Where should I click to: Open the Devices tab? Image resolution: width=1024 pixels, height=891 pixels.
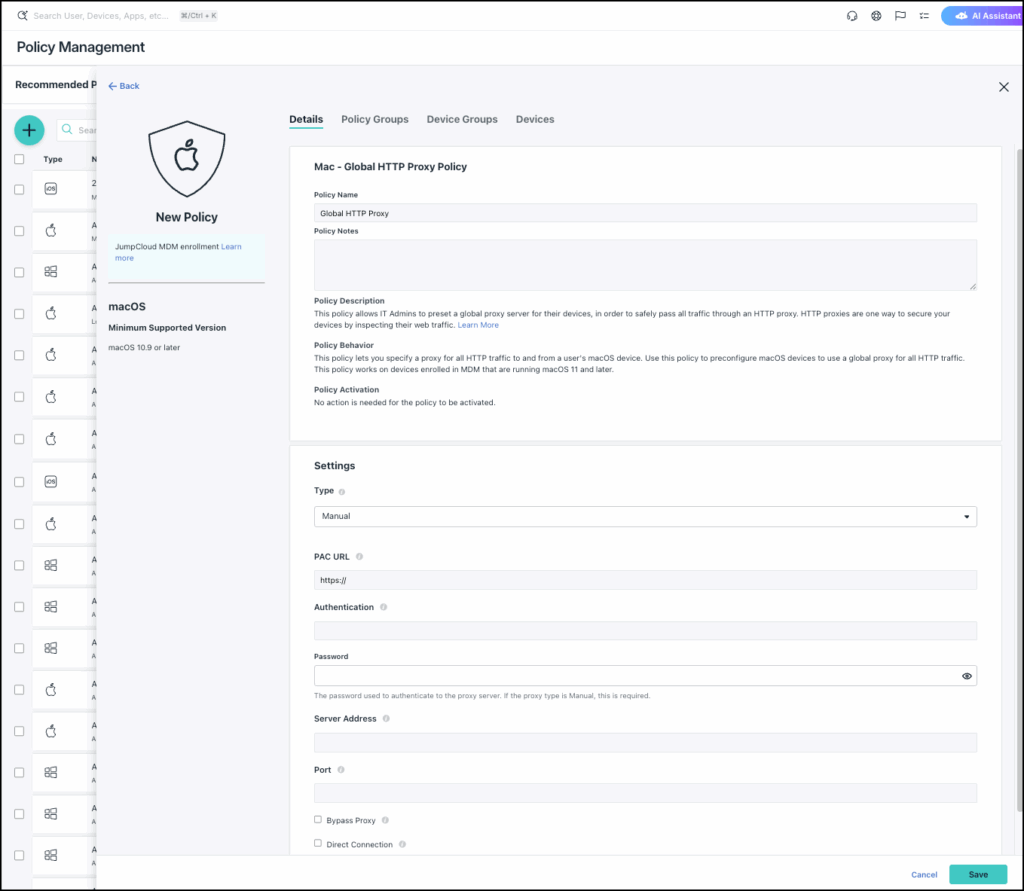(x=534, y=119)
